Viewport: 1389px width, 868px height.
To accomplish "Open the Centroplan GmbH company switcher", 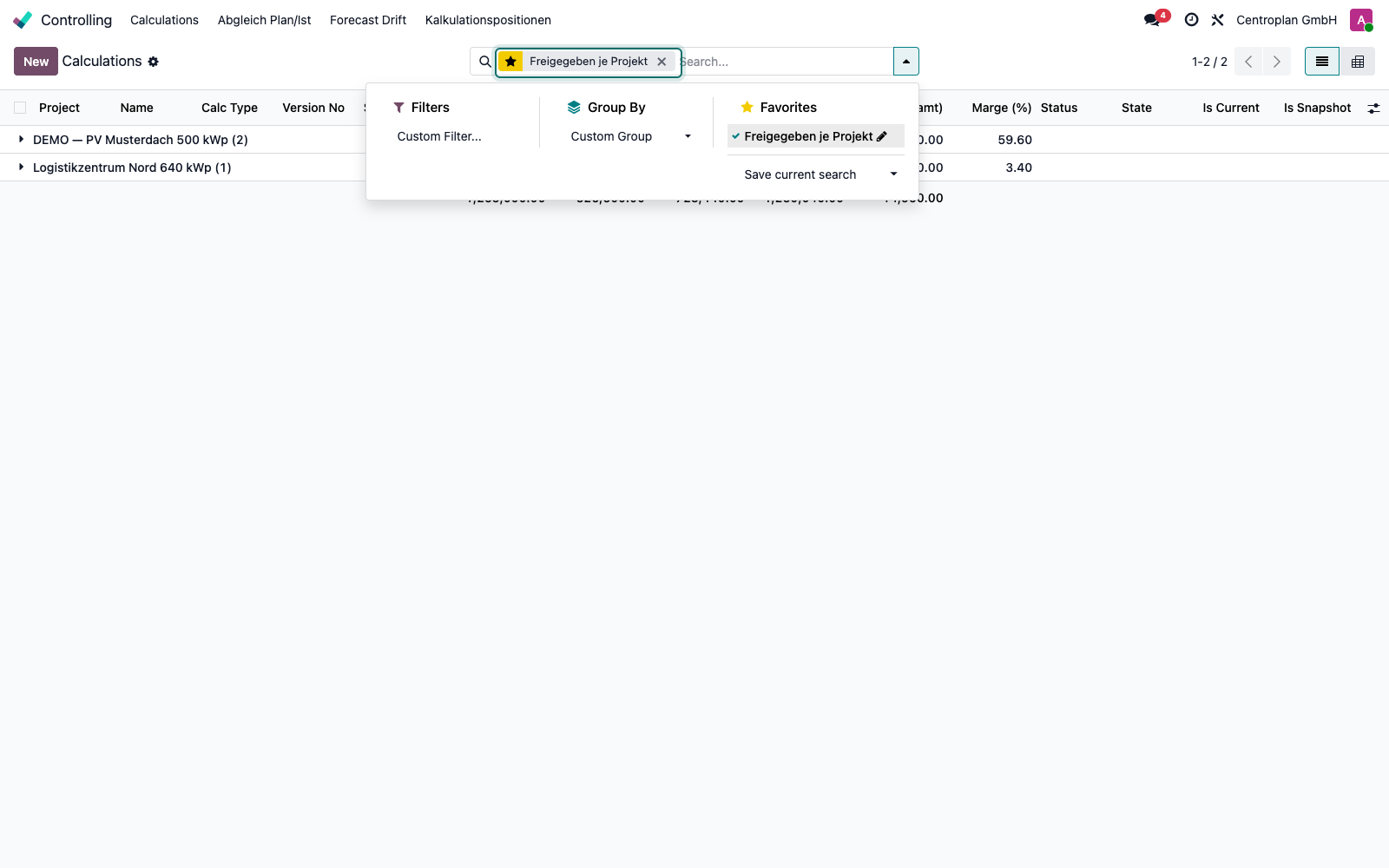I will click(x=1287, y=20).
